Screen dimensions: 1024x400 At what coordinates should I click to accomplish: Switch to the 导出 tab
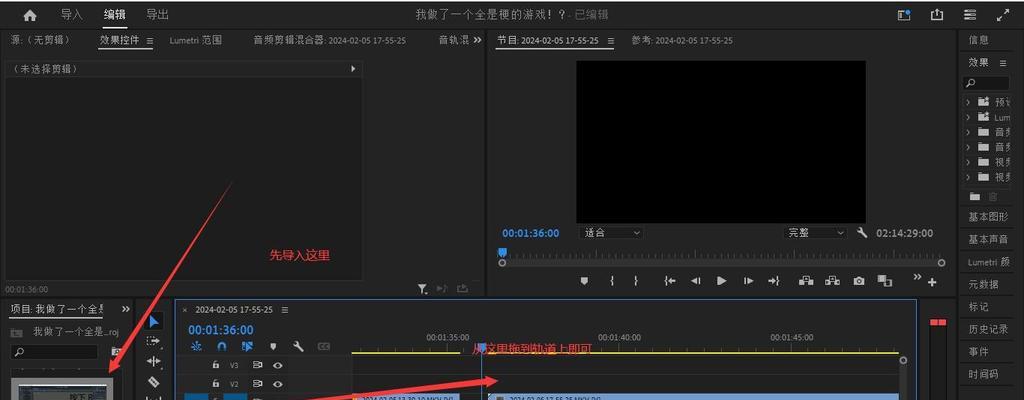(157, 14)
